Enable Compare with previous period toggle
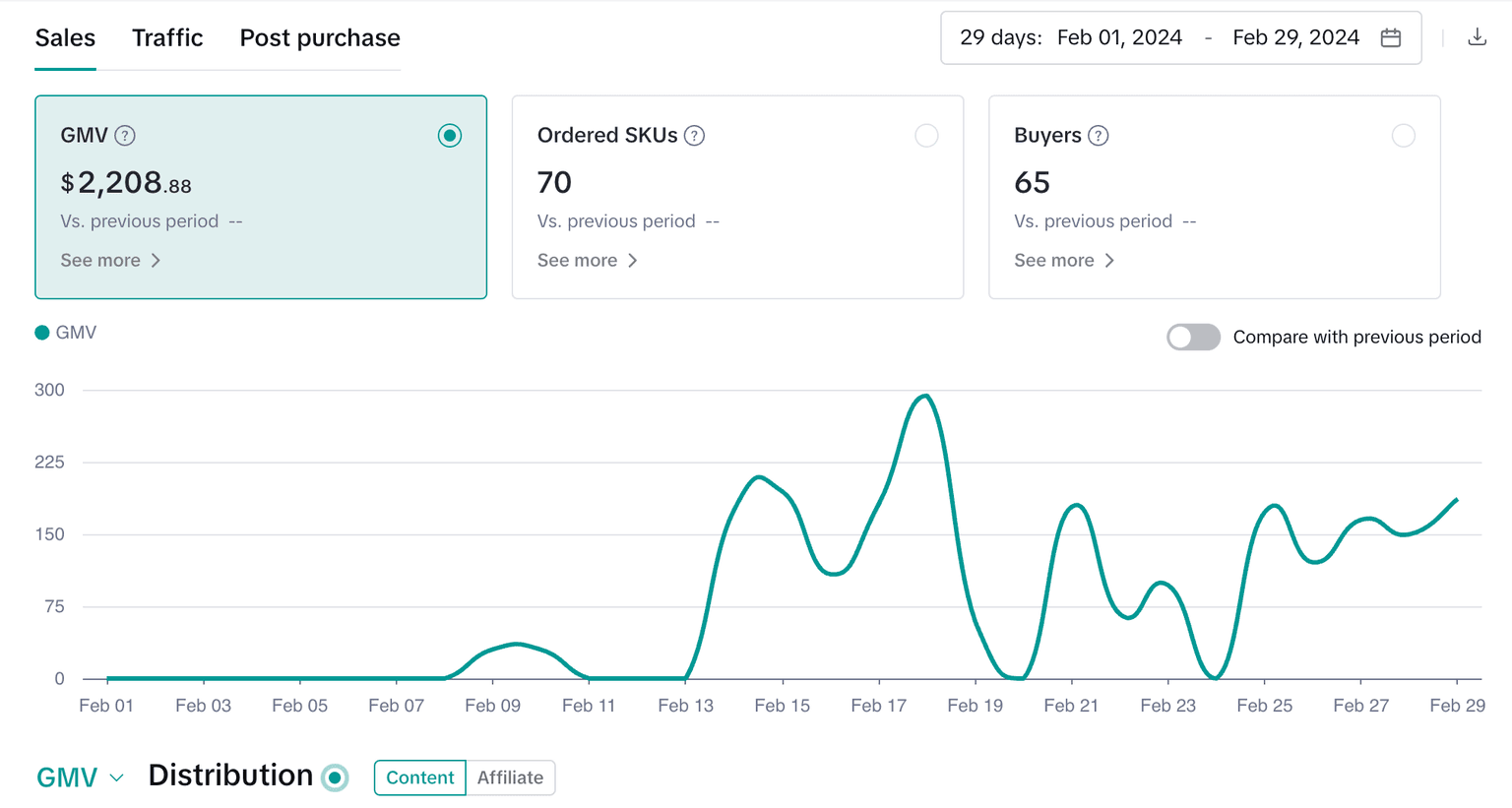This screenshot has width=1512, height=808. pos(1193,337)
